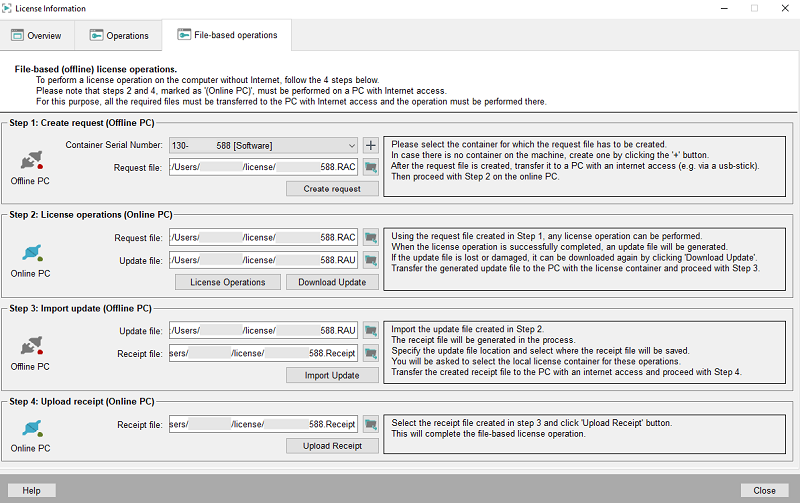Select the File-based operations tab
The height and width of the screenshot is (503, 800).
(227, 35)
